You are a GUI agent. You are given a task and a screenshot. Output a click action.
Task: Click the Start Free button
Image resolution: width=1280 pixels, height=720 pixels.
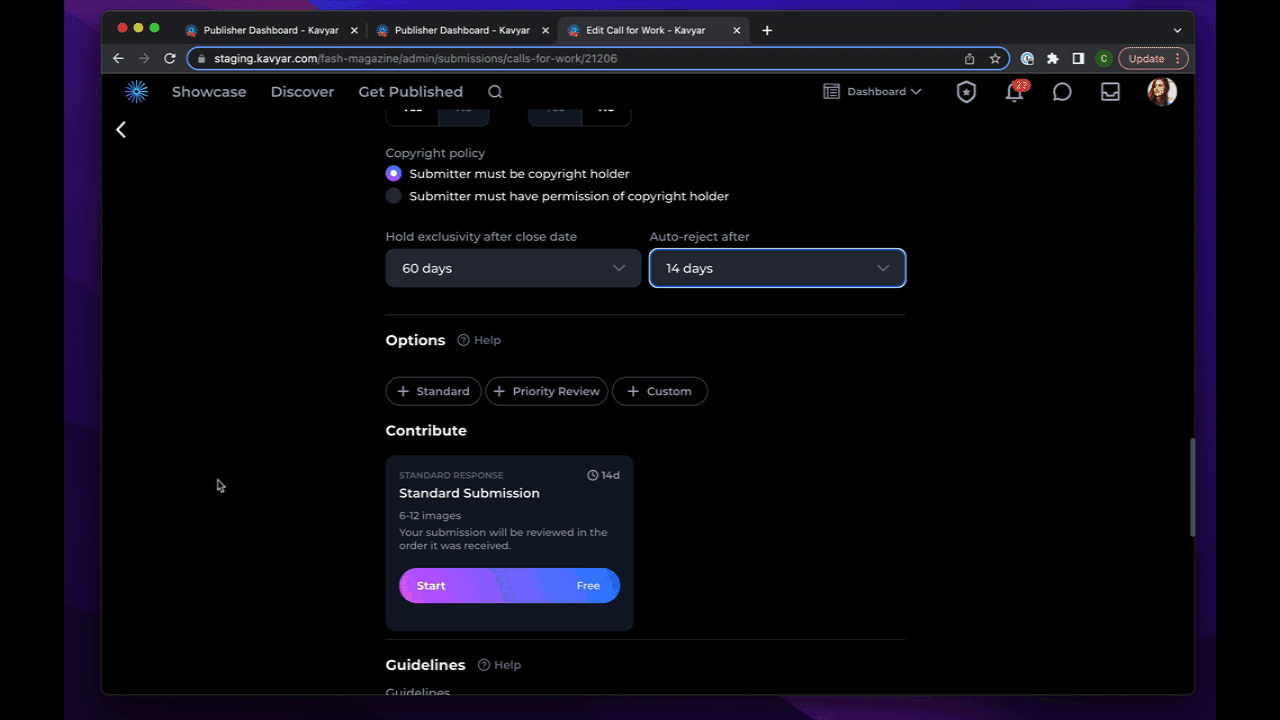point(509,586)
